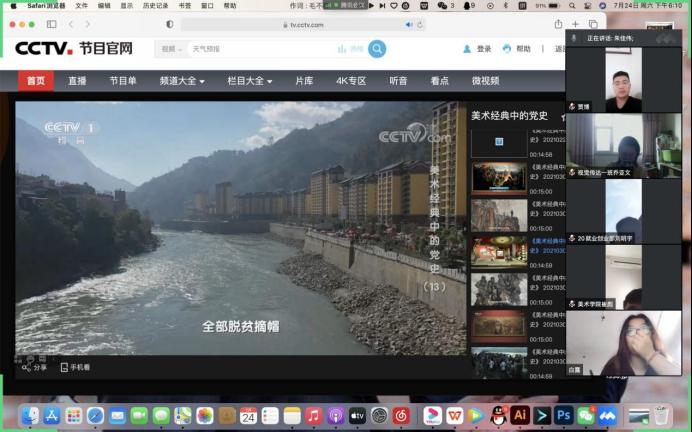The image size is (692, 432).
Task: Click the 美术经典中的党史 playlist title
Action: [x=509, y=116]
